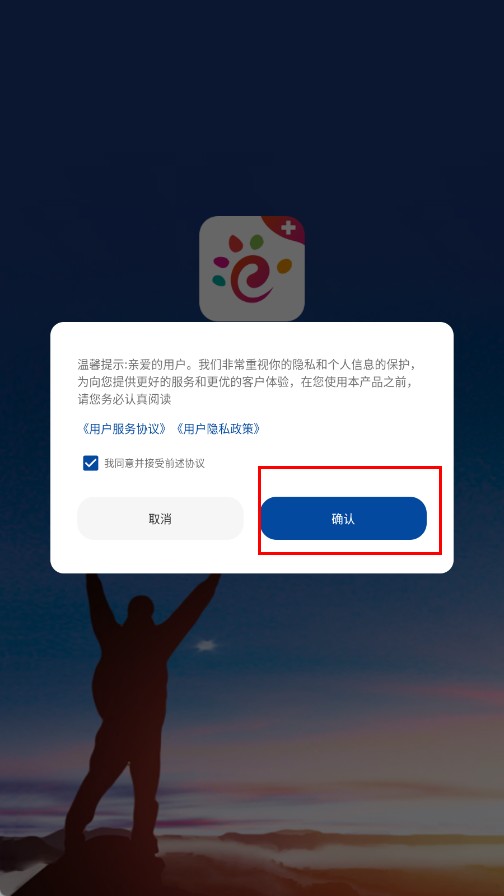The height and width of the screenshot is (896, 504).
Task: Tap the small bright cloud in background
Action: tap(207, 646)
